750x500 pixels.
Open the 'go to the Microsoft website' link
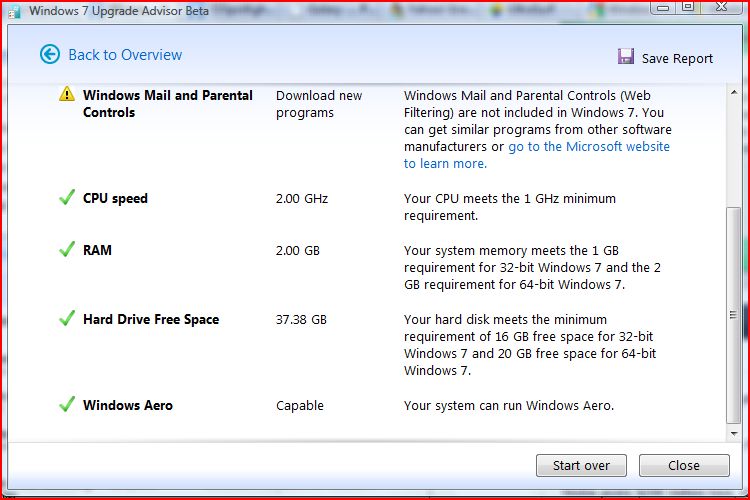[589, 147]
